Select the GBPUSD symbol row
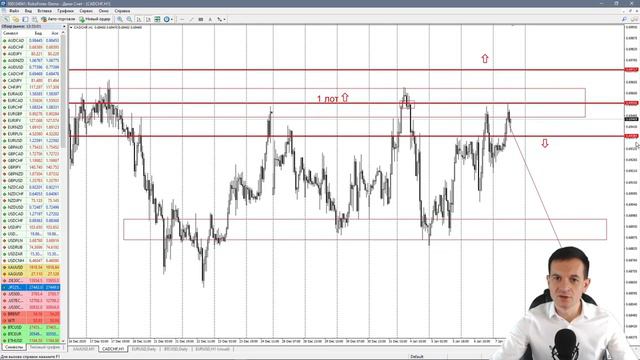Viewport: 640px width, 360px height. [x=31, y=180]
